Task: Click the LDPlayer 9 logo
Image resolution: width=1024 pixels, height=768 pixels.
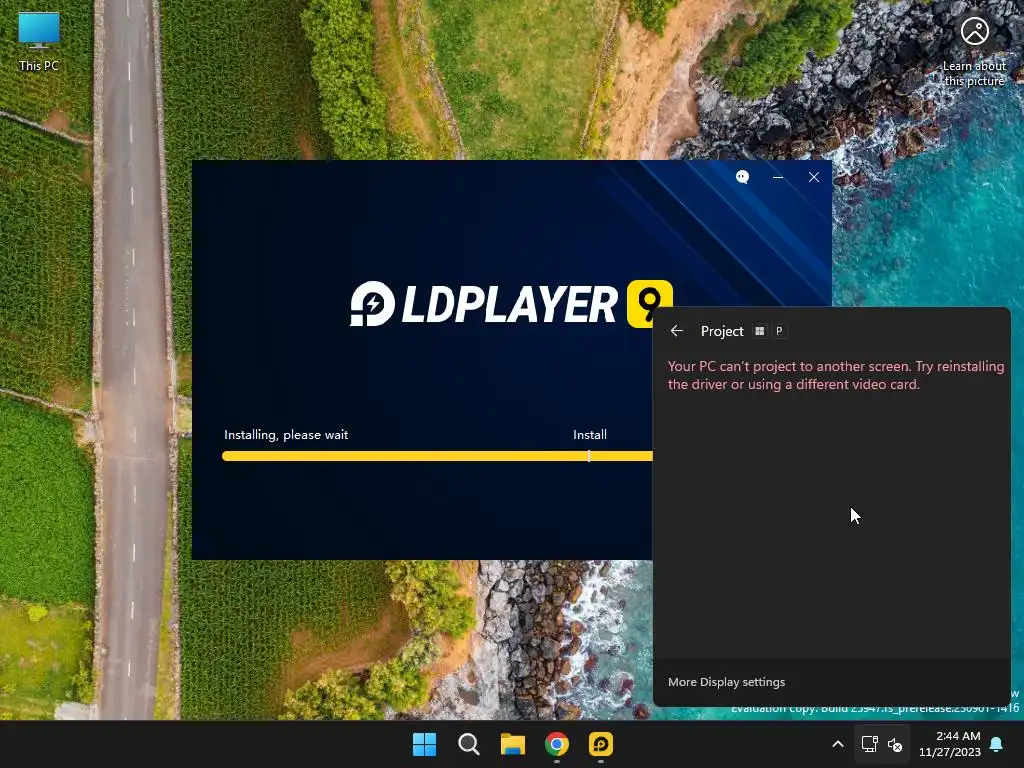Action: [x=511, y=304]
